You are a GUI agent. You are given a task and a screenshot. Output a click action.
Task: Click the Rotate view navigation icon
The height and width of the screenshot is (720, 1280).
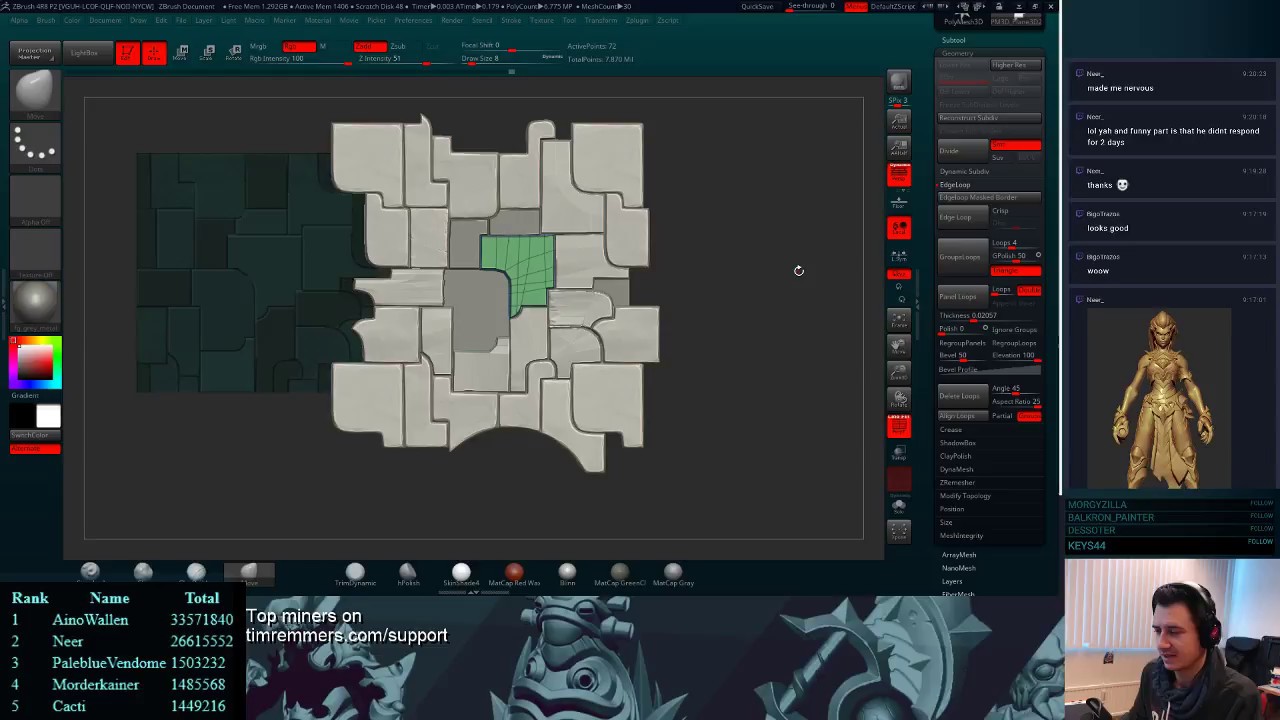pyautogui.click(x=899, y=398)
